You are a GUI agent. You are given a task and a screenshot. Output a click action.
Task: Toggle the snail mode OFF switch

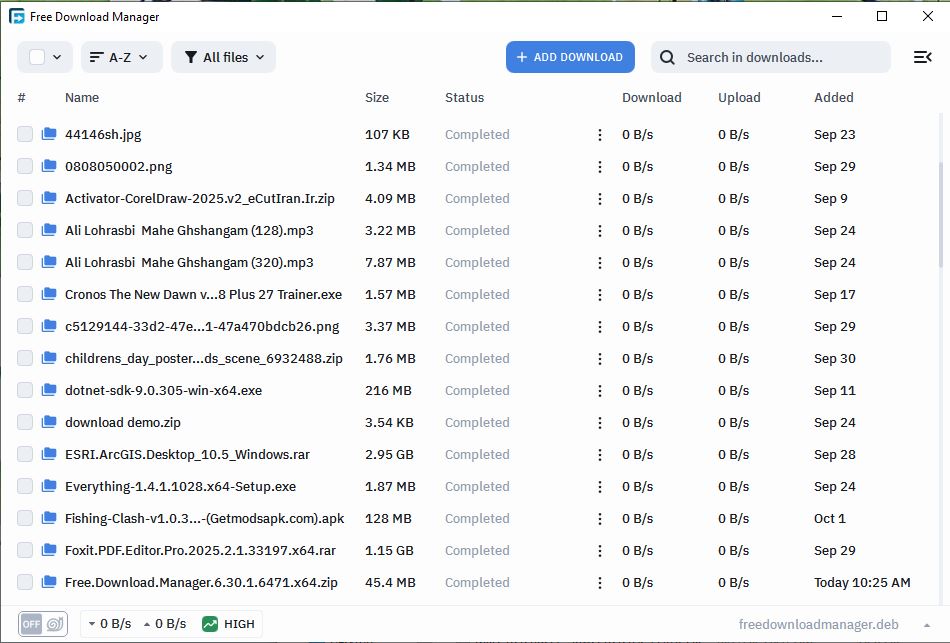(x=43, y=624)
